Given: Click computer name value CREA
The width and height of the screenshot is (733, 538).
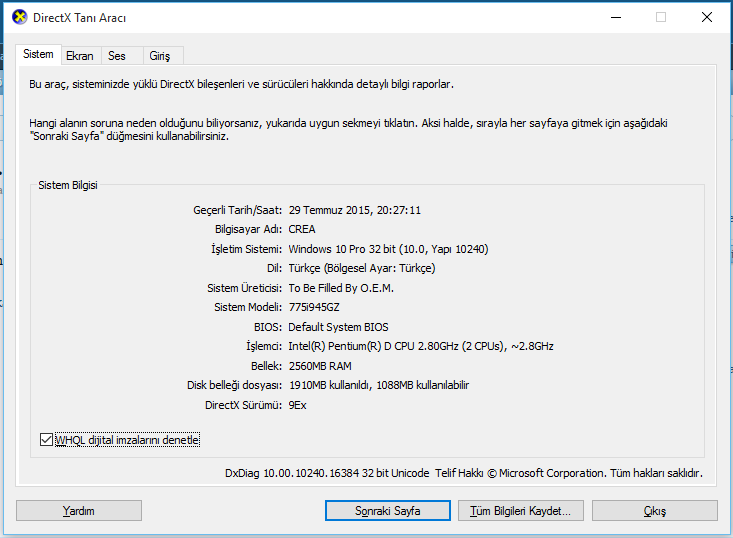Looking at the screenshot, I should pyautogui.click(x=302, y=230).
